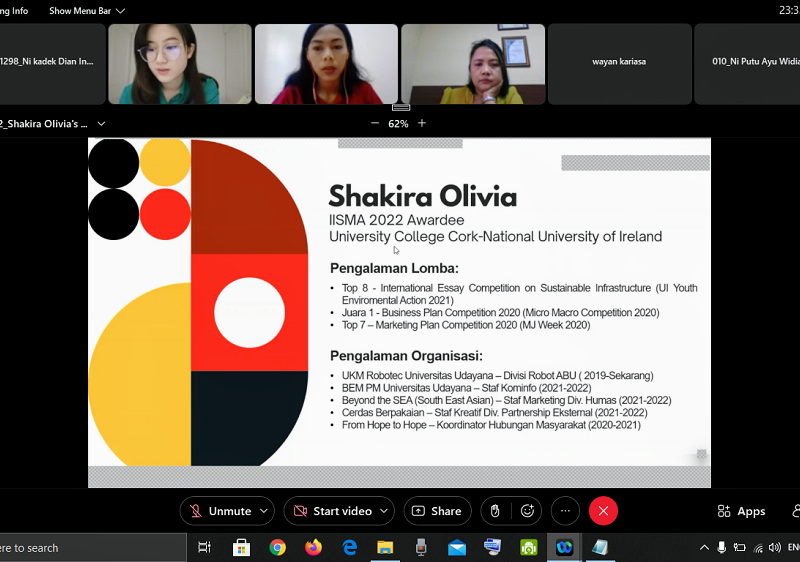Viewport: 800px width, 562px height.
Task: Click the battery status tray icon
Action: coord(739,548)
